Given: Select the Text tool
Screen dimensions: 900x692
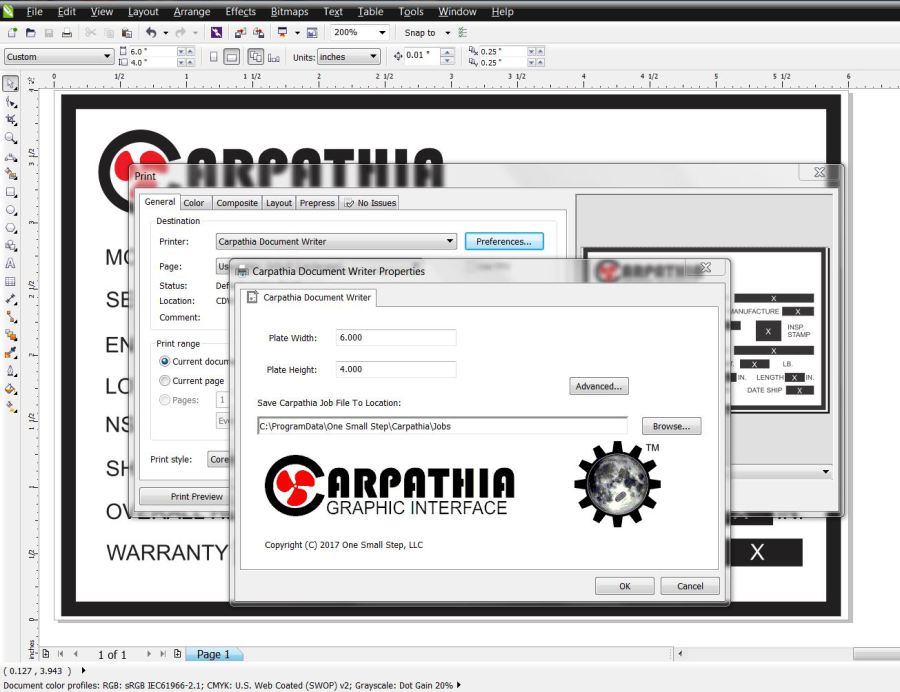Looking at the screenshot, I should (x=10, y=263).
